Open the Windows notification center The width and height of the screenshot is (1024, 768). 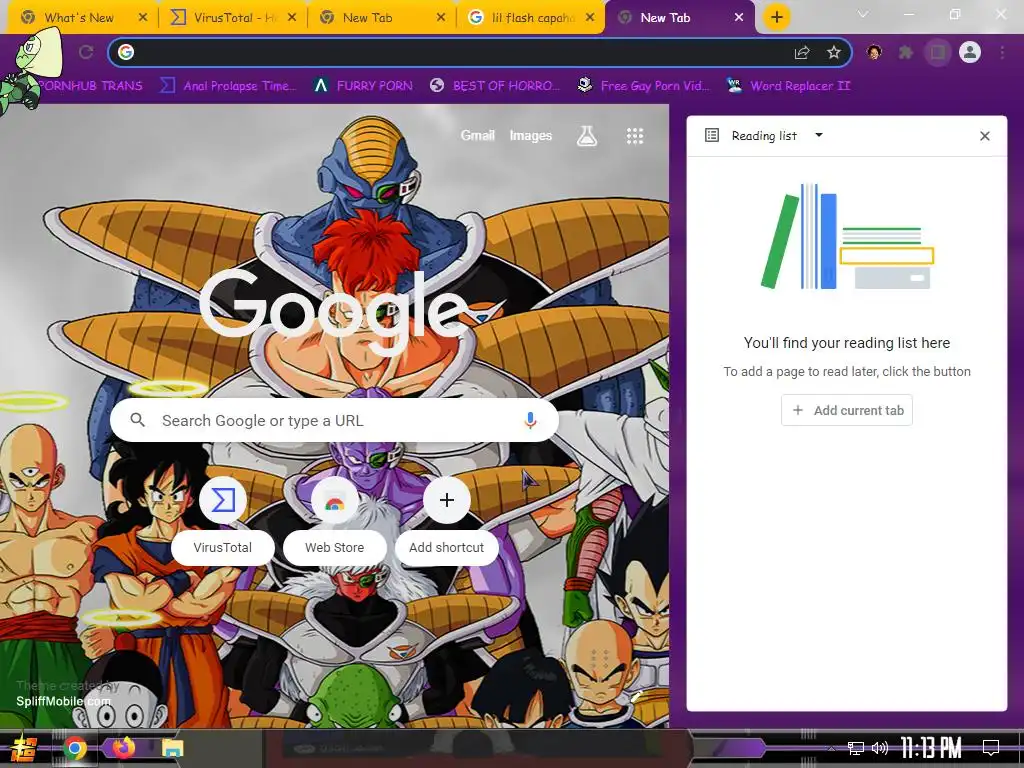pyautogui.click(x=991, y=748)
